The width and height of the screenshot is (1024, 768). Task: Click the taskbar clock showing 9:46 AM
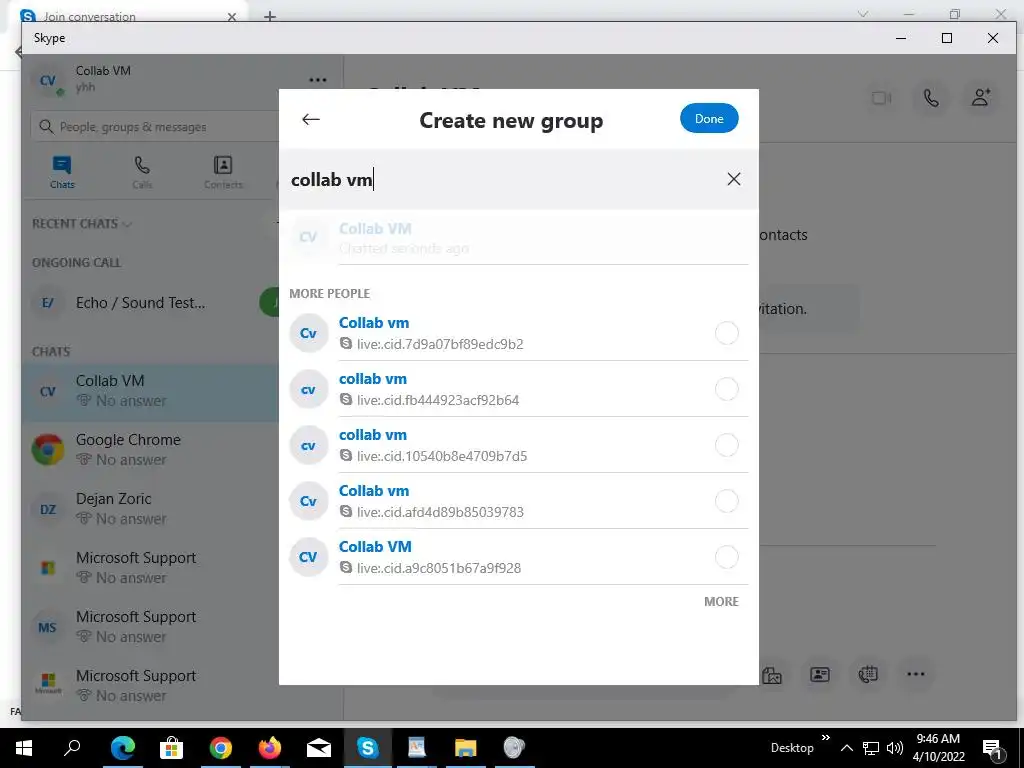[x=938, y=748]
